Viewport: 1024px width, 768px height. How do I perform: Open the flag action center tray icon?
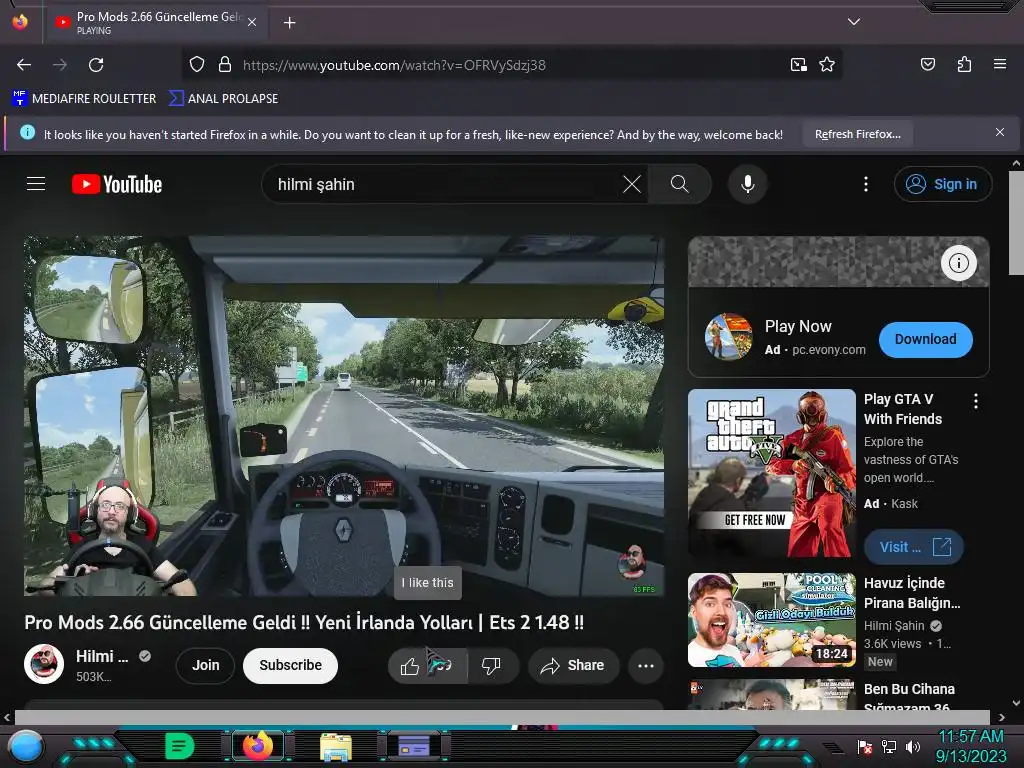(865, 746)
